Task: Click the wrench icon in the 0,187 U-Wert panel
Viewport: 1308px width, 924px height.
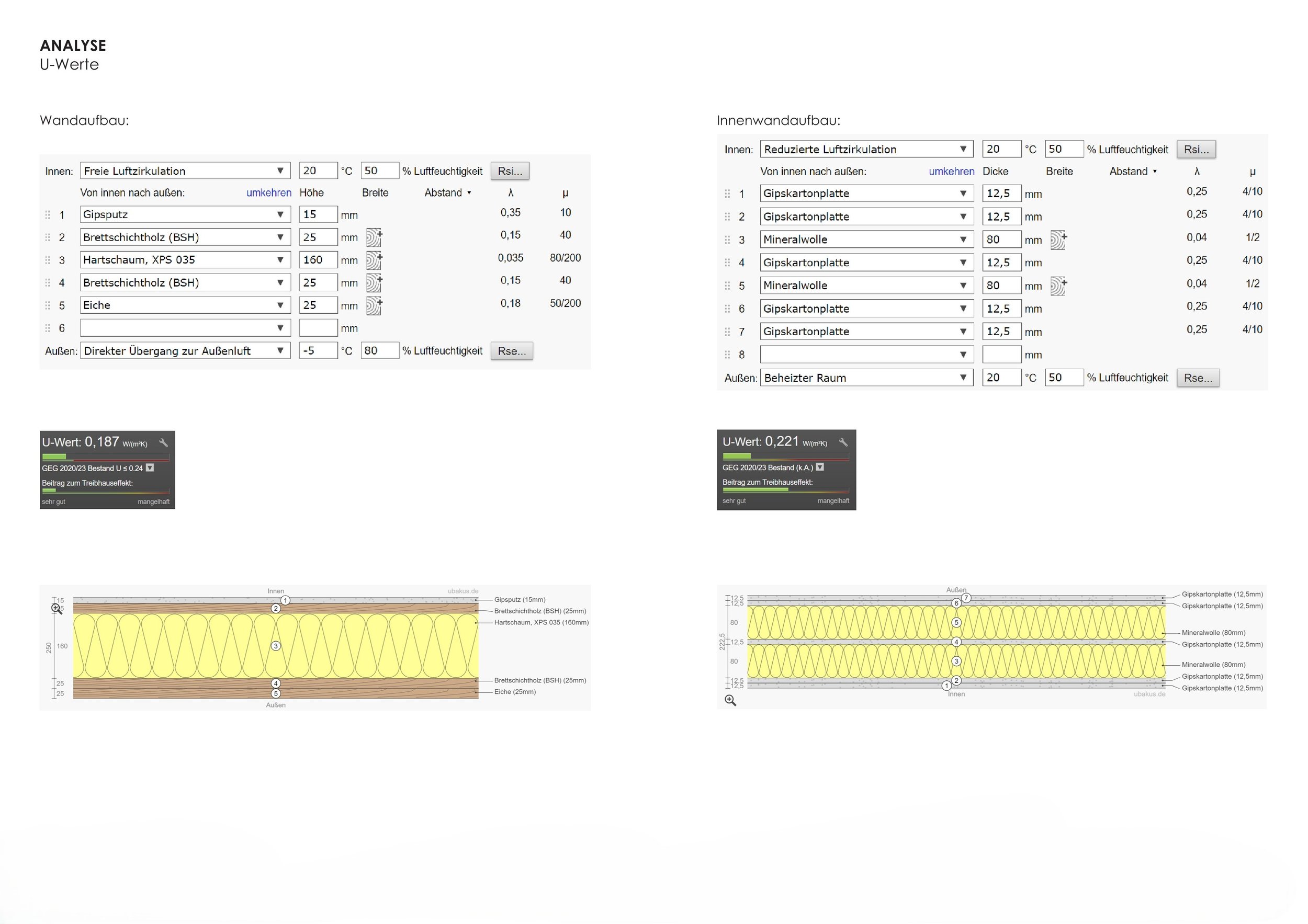Action: pyautogui.click(x=163, y=443)
